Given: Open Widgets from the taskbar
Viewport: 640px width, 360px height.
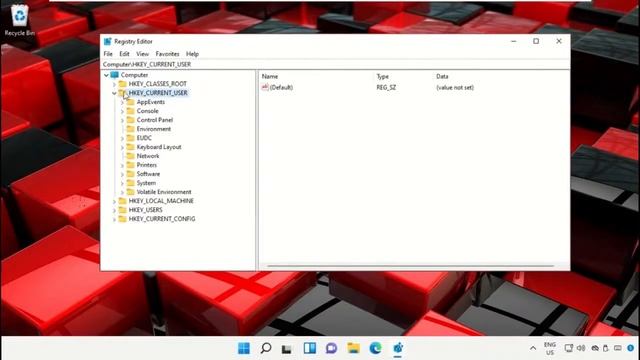Looking at the screenshot, I should pyautogui.click(x=310, y=348).
